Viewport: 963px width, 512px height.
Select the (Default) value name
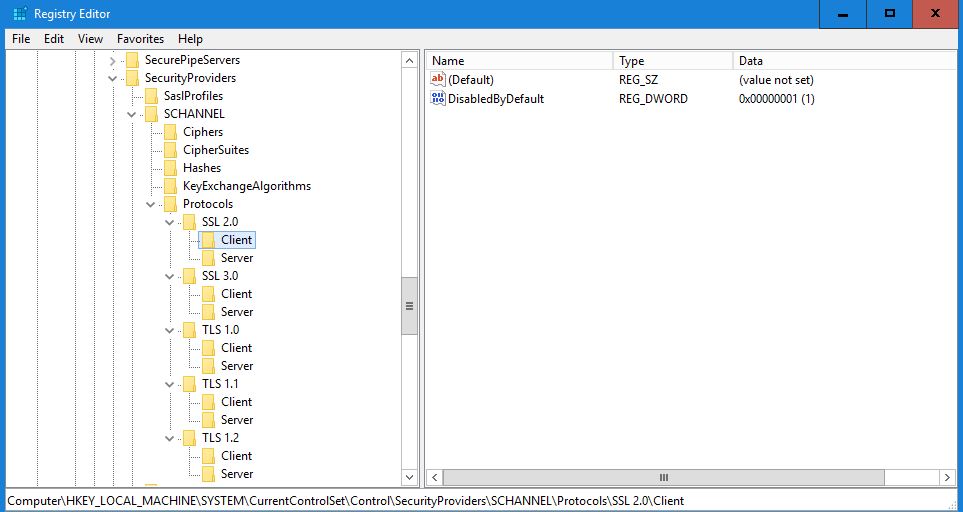tap(470, 80)
